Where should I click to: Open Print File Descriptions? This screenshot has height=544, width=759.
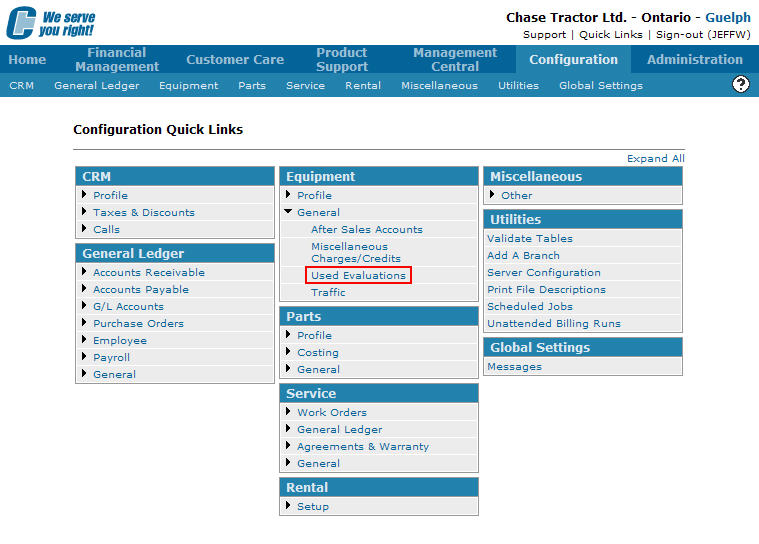pos(546,289)
